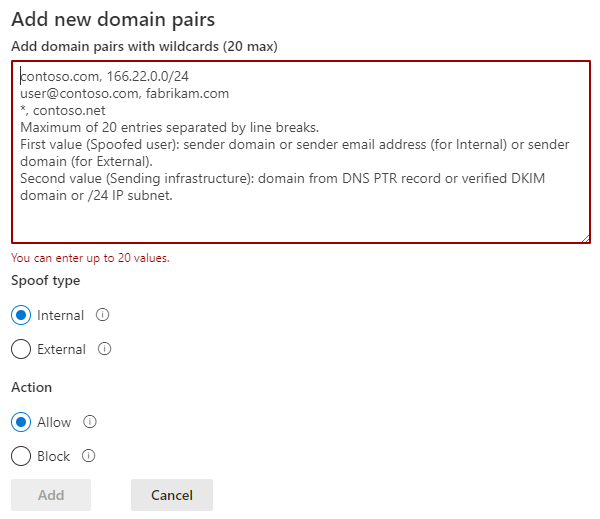This screenshot has width=600, height=519.
Task: Select the Internal spoof type radio circle
Action: [x=21, y=315]
